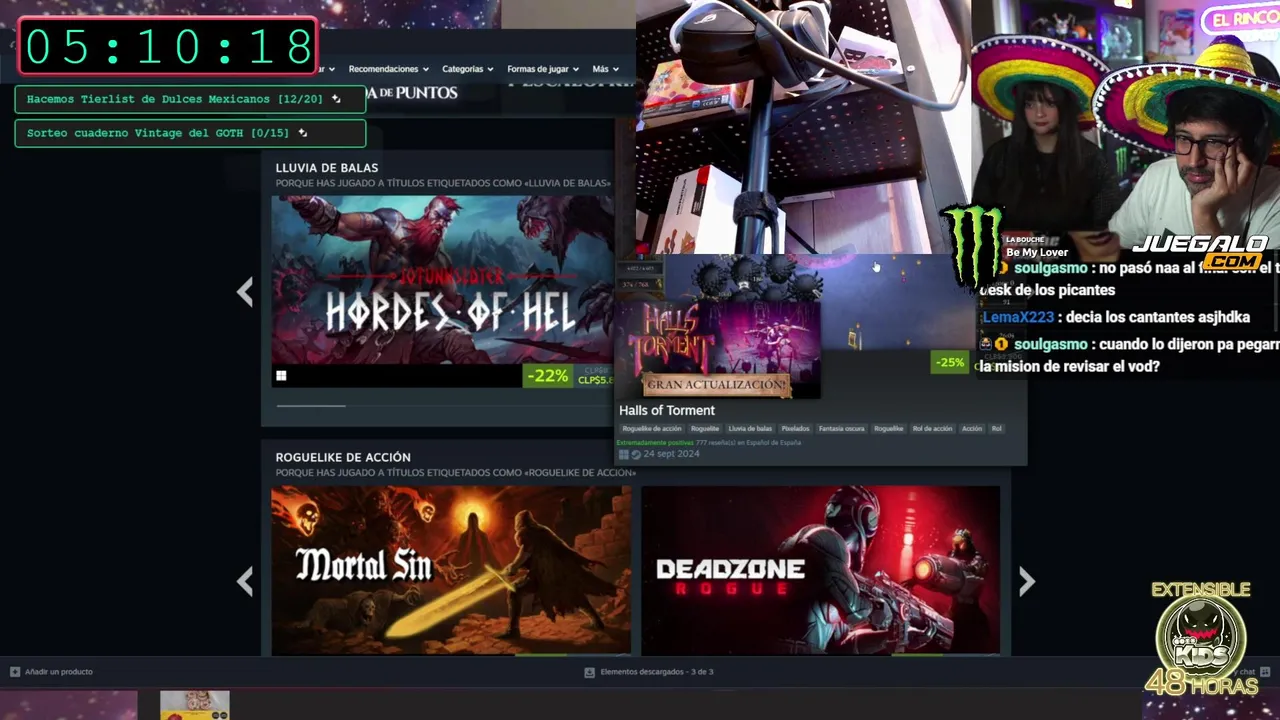Click Añadir un producto label
Image resolution: width=1280 pixels, height=720 pixels.
pos(59,672)
